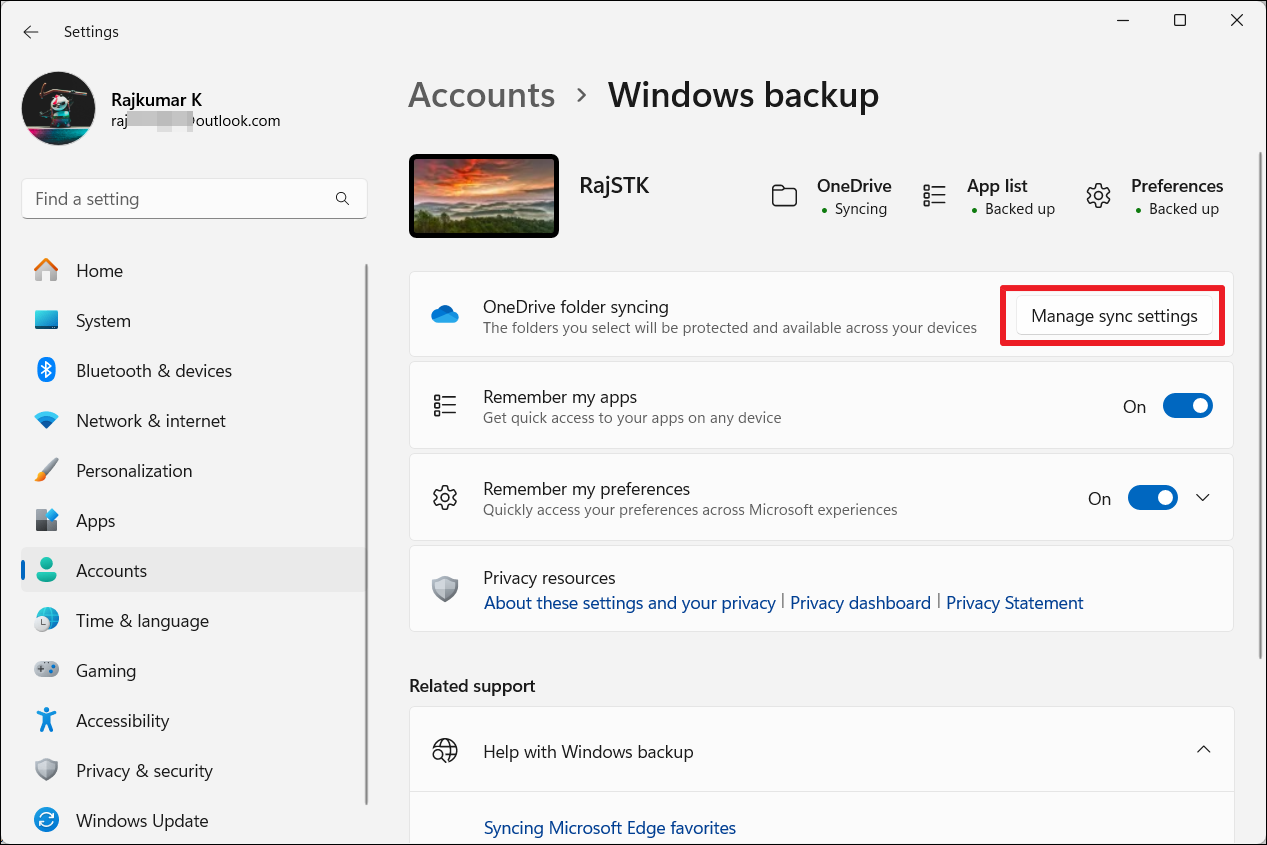Click the Find a setting search box

pos(180,199)
